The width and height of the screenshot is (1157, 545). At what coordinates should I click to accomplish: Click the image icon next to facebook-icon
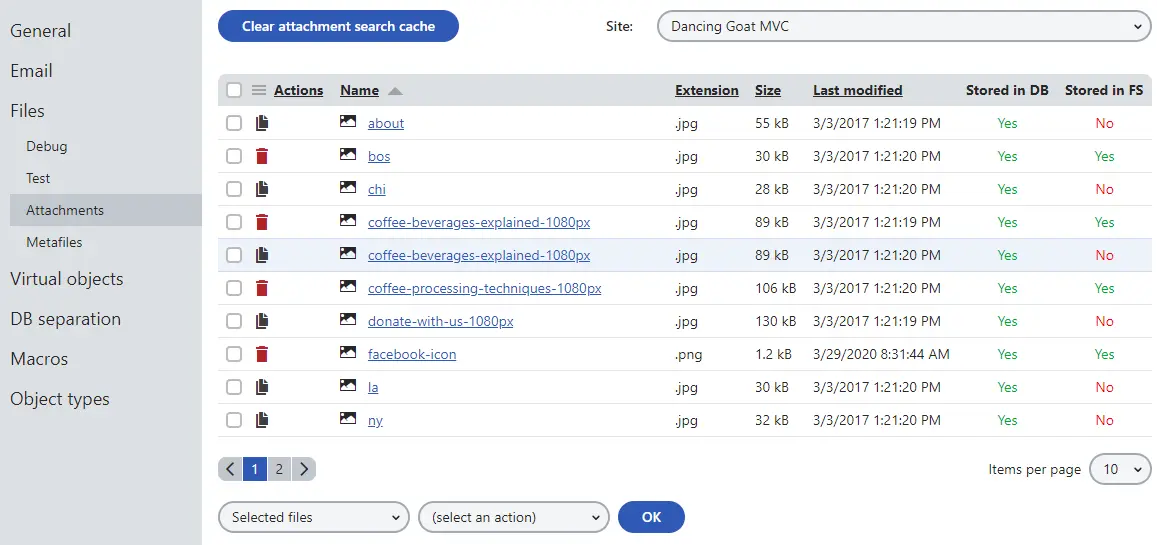pos(348,353)
